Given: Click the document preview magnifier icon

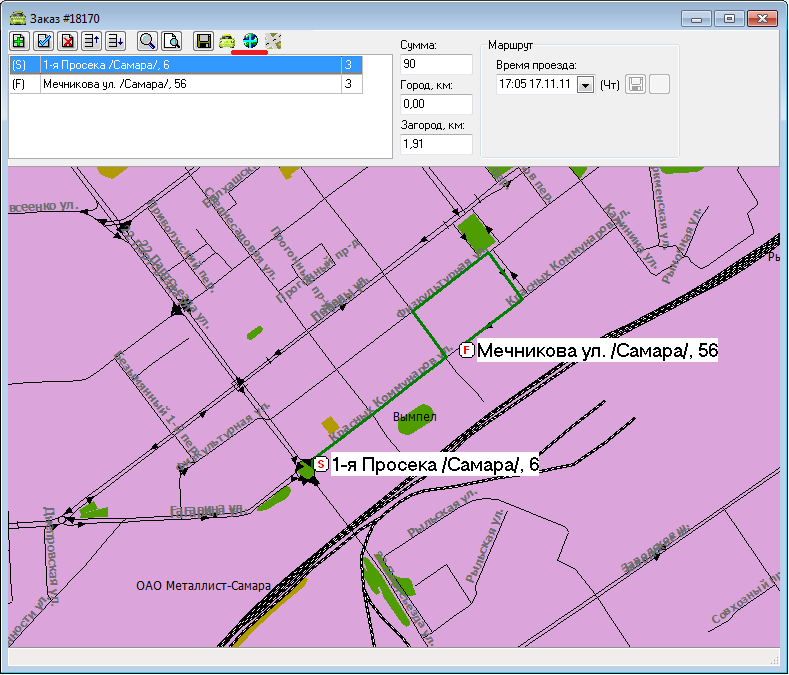Looking at the screenshot, I should coord(171,41).
